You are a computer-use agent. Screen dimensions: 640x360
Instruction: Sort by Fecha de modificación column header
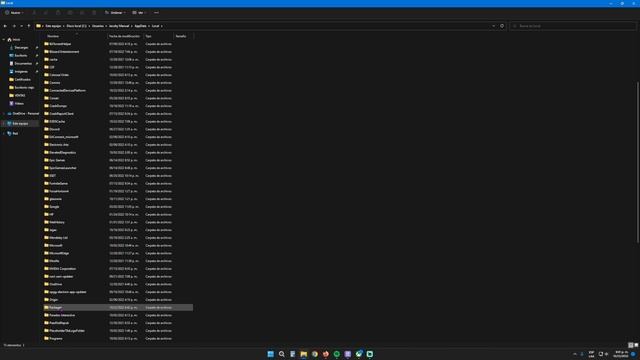[x=125, y=36]
